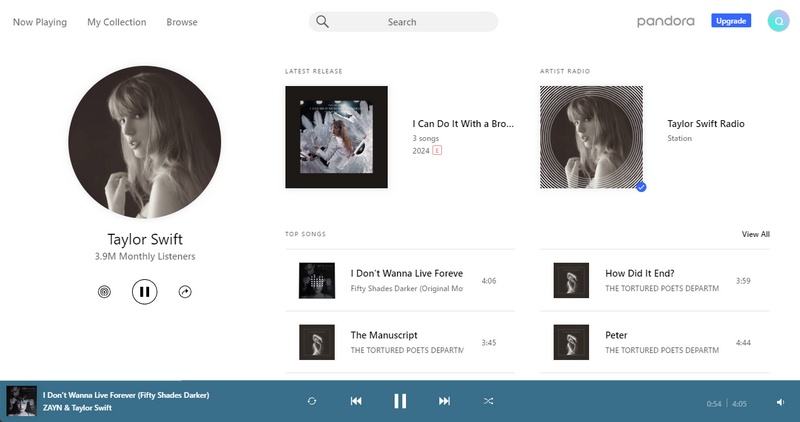Click the share arrow icon under artist
The width and height of the screenshot is (800, 422).
[x=185, y=292]
